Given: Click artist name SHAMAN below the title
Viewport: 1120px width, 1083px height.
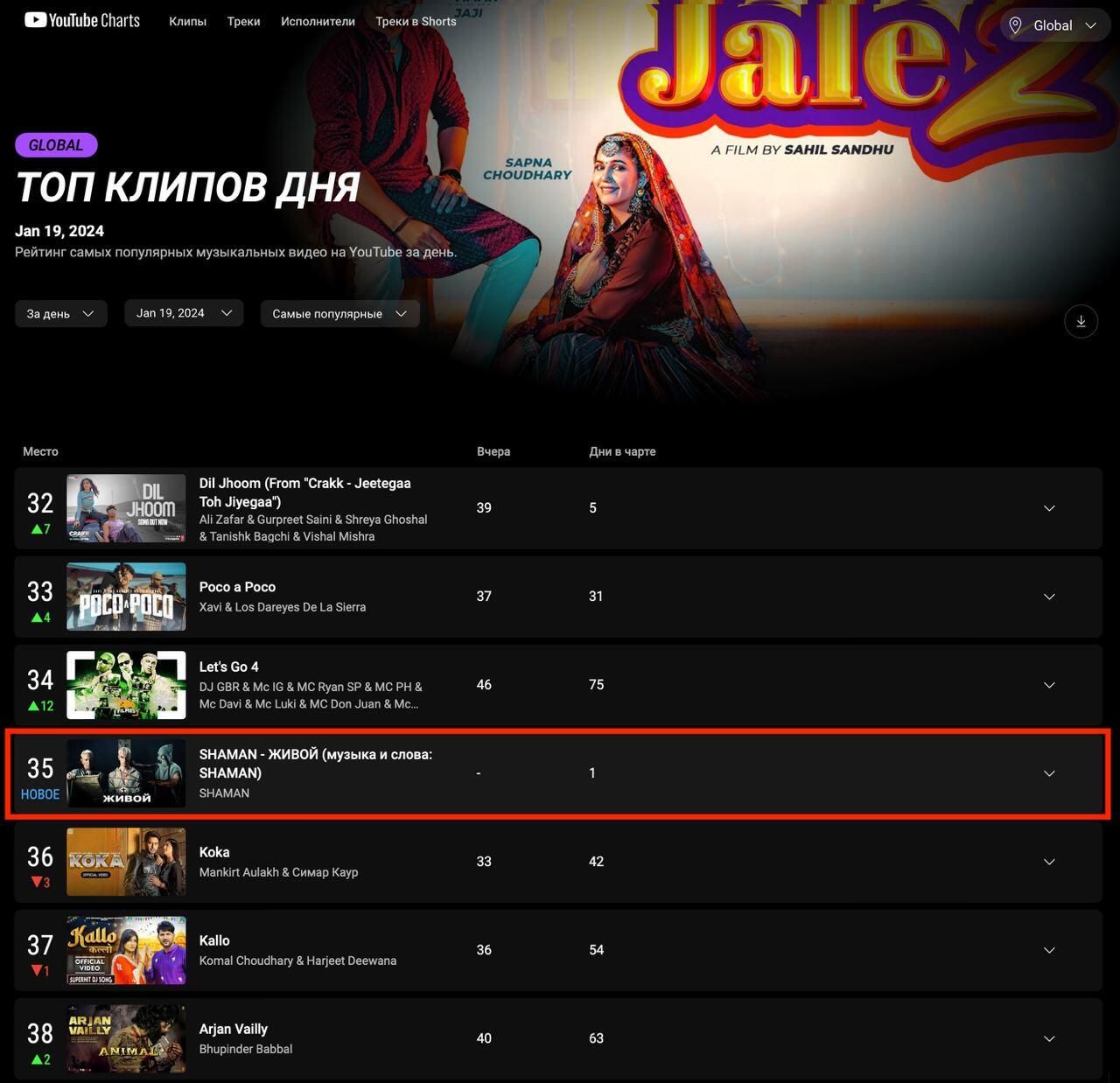Looking at the screenshot, I should [x=224, y=793].
